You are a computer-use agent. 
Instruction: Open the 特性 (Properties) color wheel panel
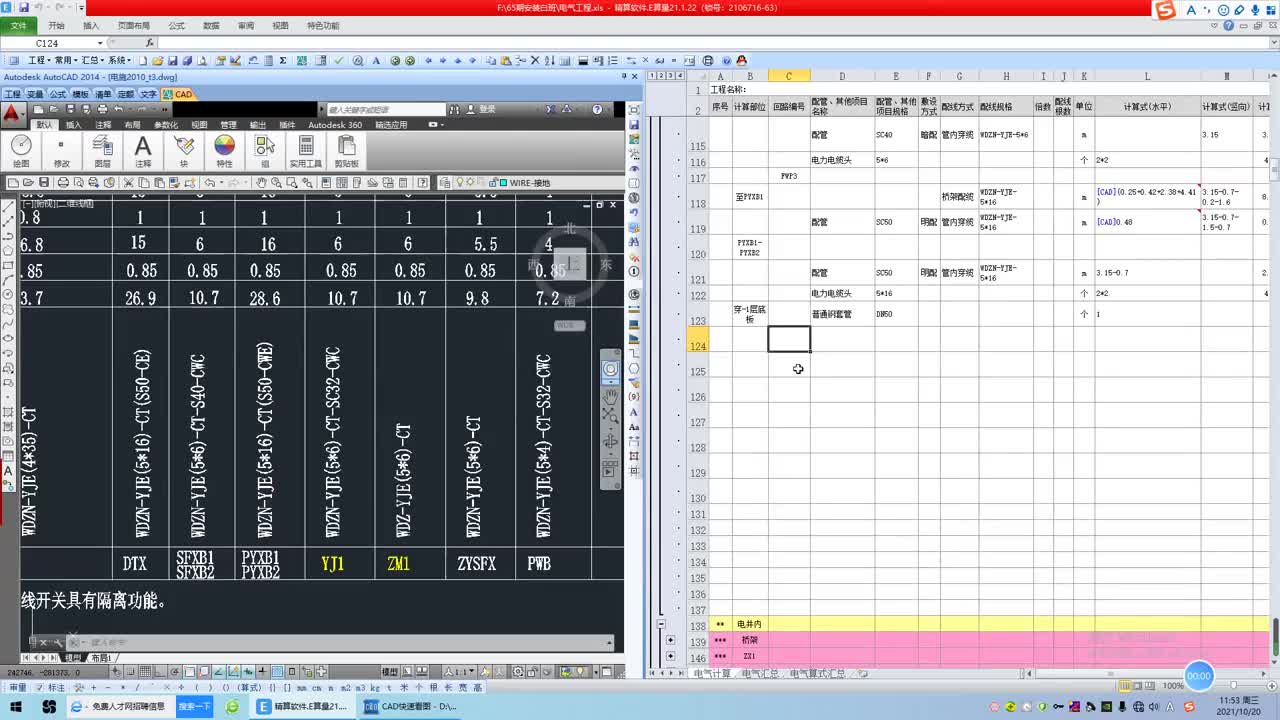point(224,152)
